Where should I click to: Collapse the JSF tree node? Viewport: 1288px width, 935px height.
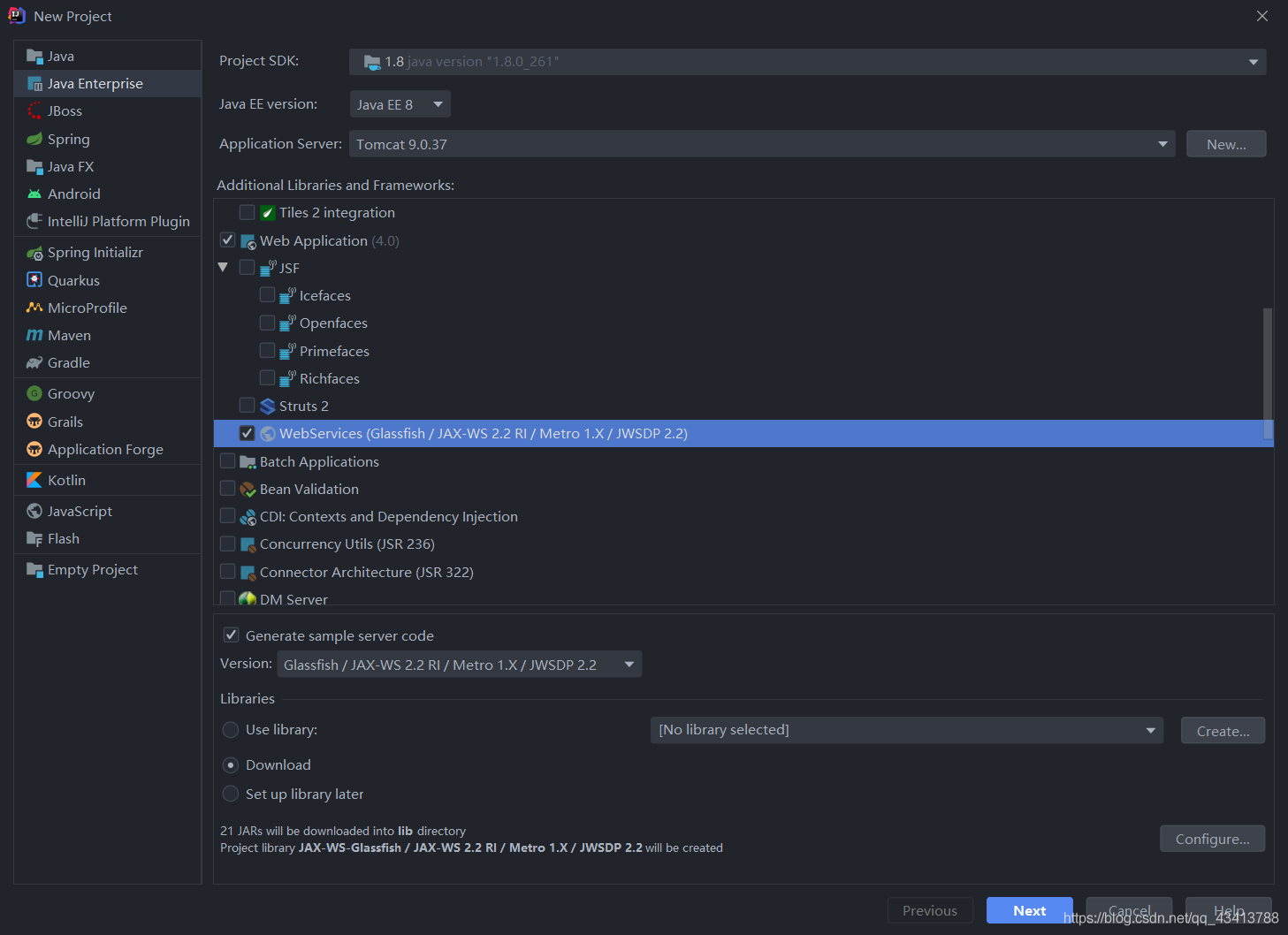click(223, 267)
